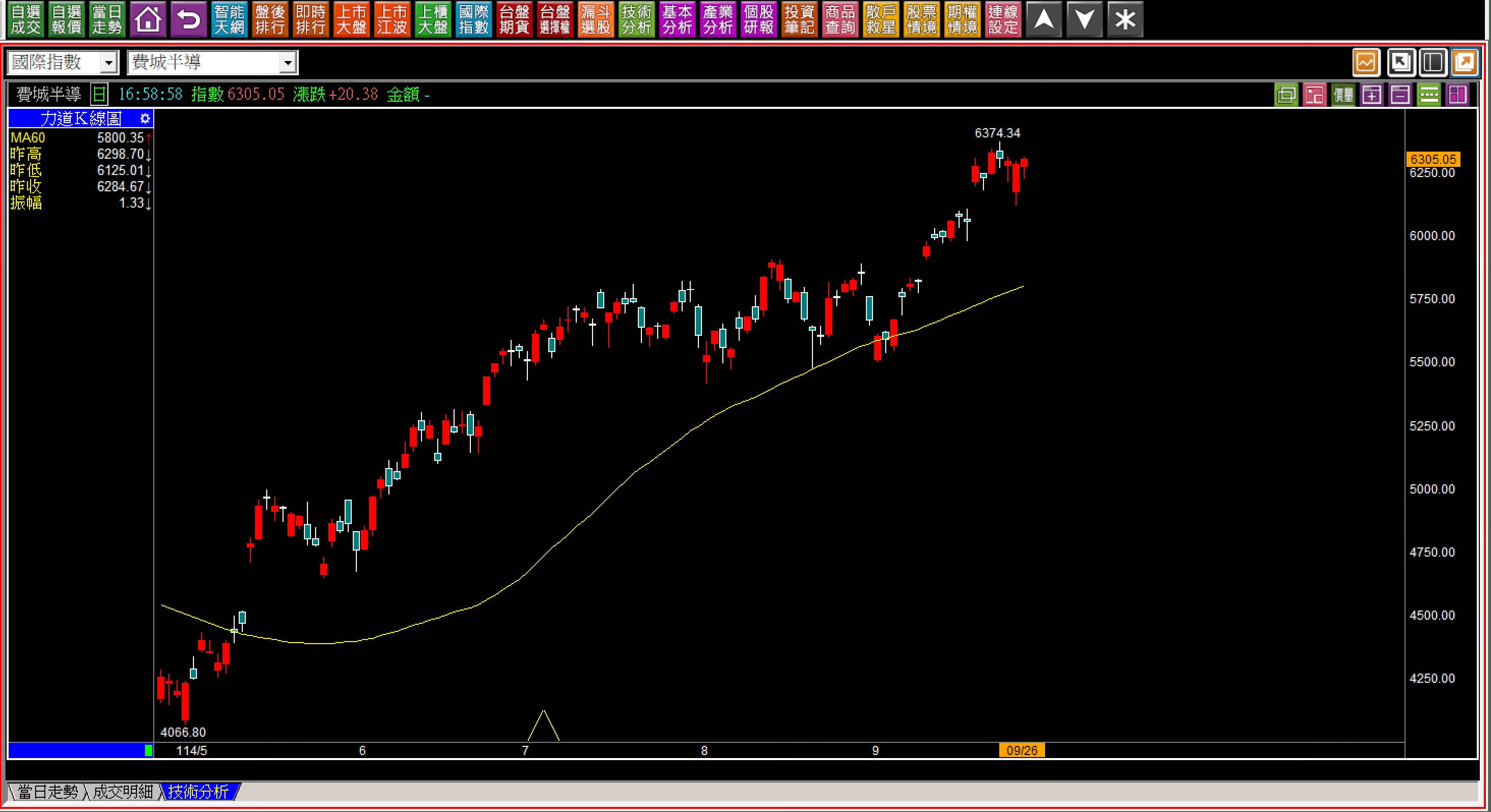Click the 技術分析 toolbar button
Screen dimensions: 1491x812
[636, 20]
